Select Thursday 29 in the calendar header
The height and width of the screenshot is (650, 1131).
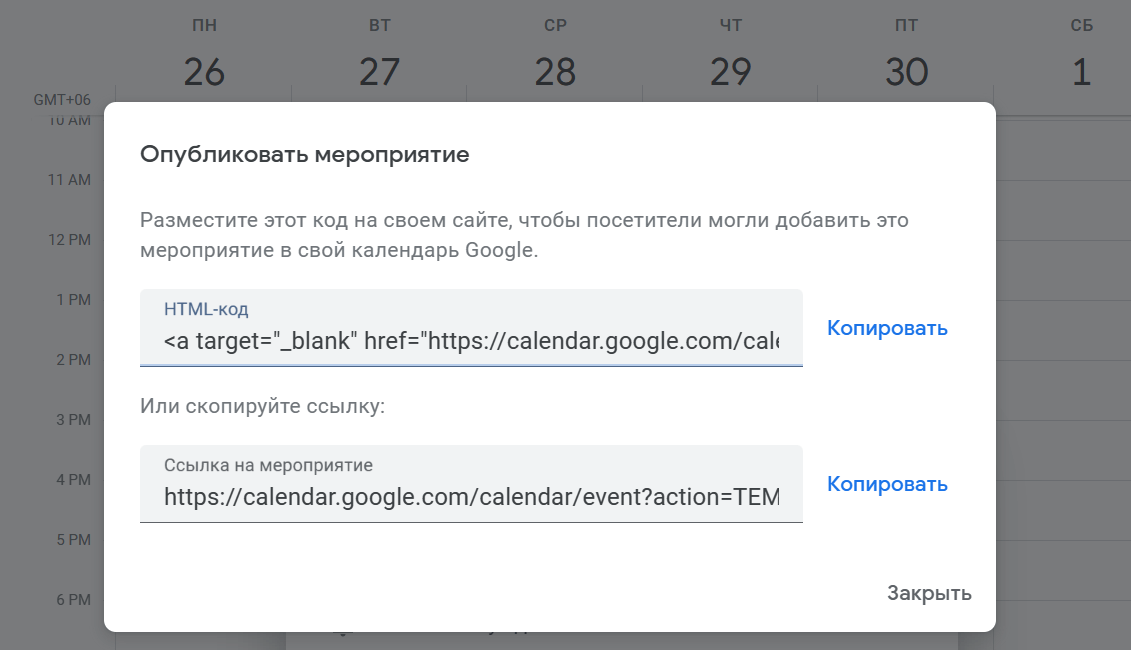(731, 71)
